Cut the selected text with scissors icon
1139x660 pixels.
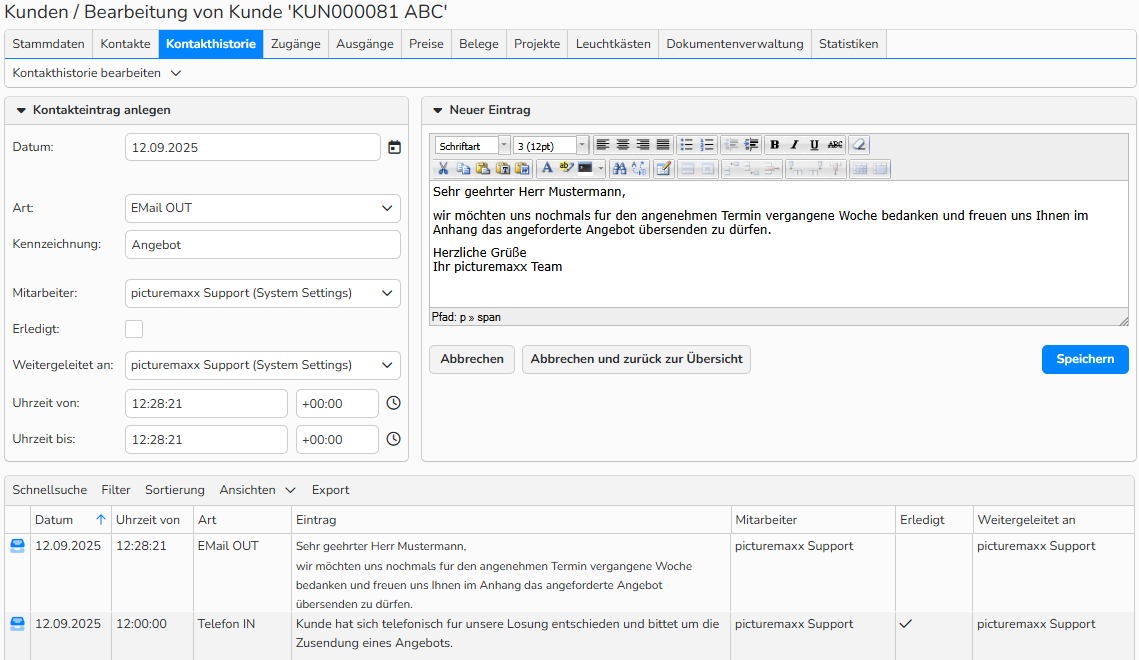point(443,168)
